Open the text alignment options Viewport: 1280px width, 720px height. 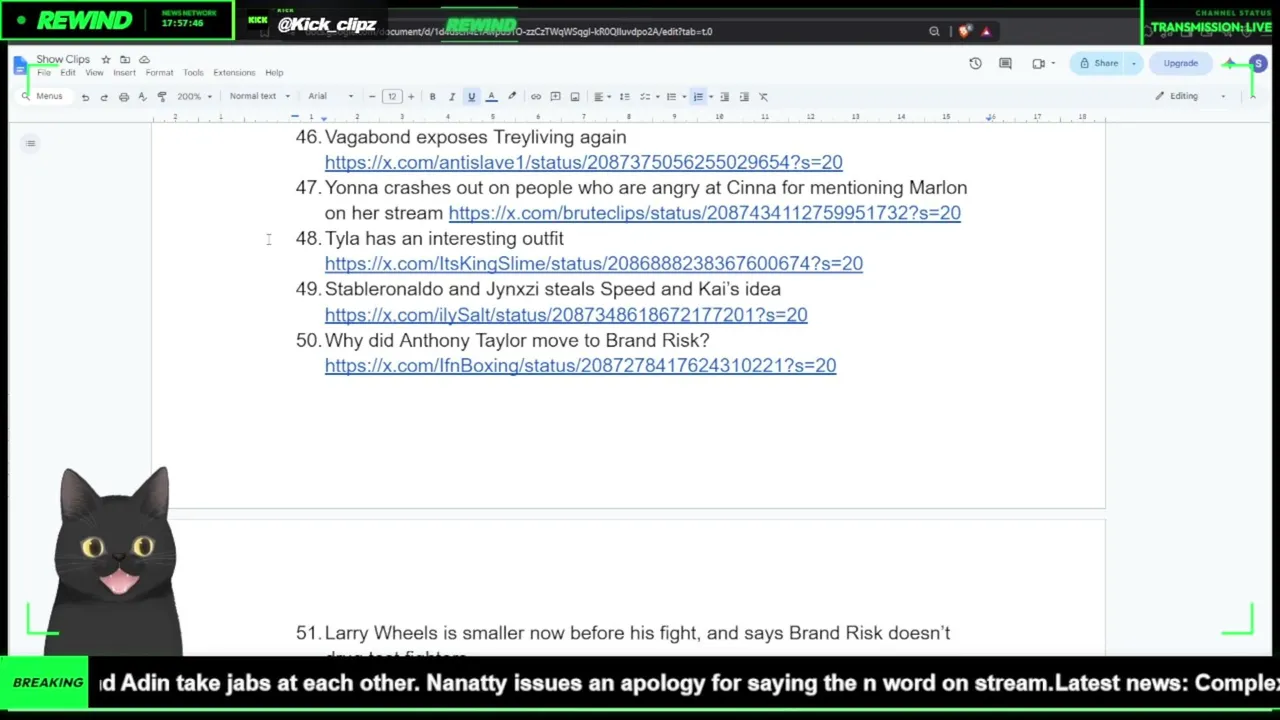click(x=601, y=97)
